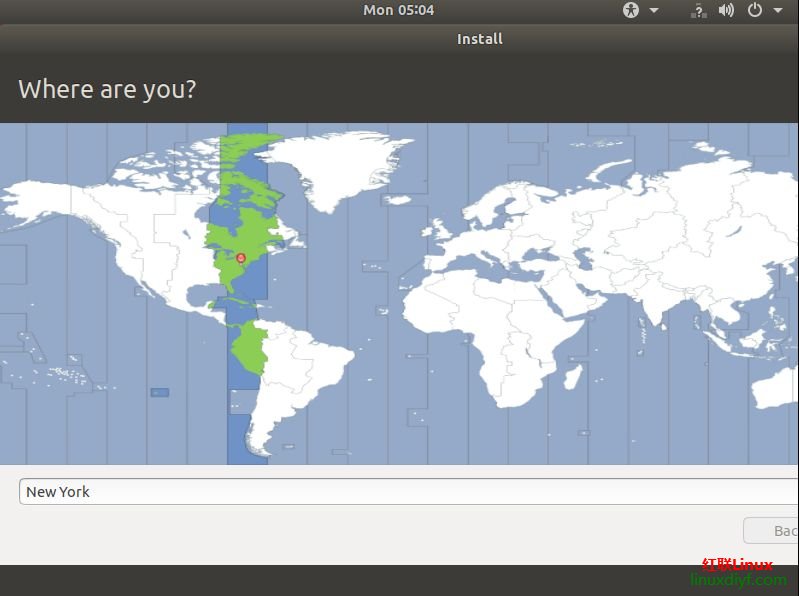Choose Brazil on the timezone map
The height and width of the screenshot is (596, 799).
[310, 350]
